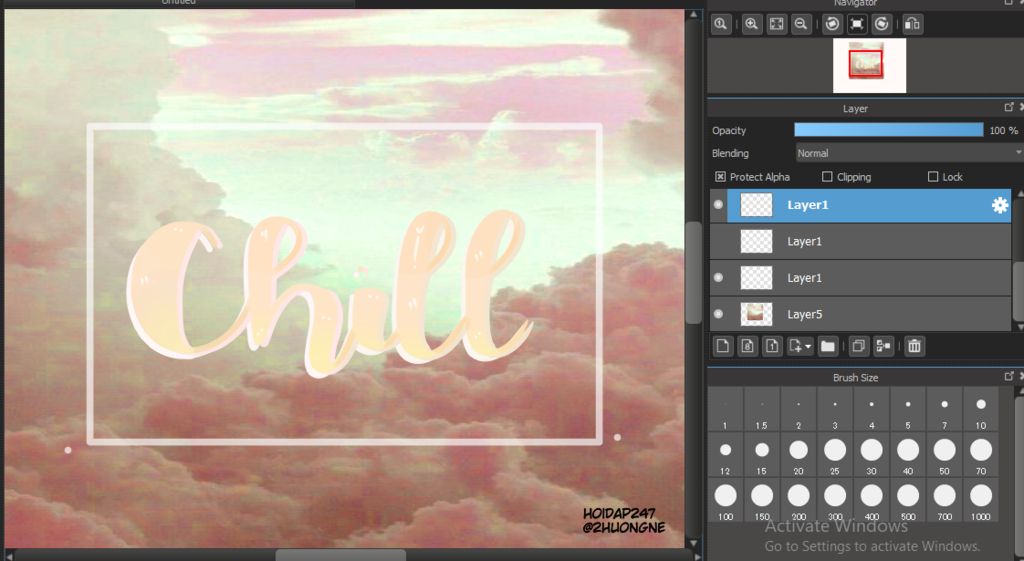The width and height of the screenshot is (1024, 561).
Task: Choose brush size 300
Action: coord(835,501)
